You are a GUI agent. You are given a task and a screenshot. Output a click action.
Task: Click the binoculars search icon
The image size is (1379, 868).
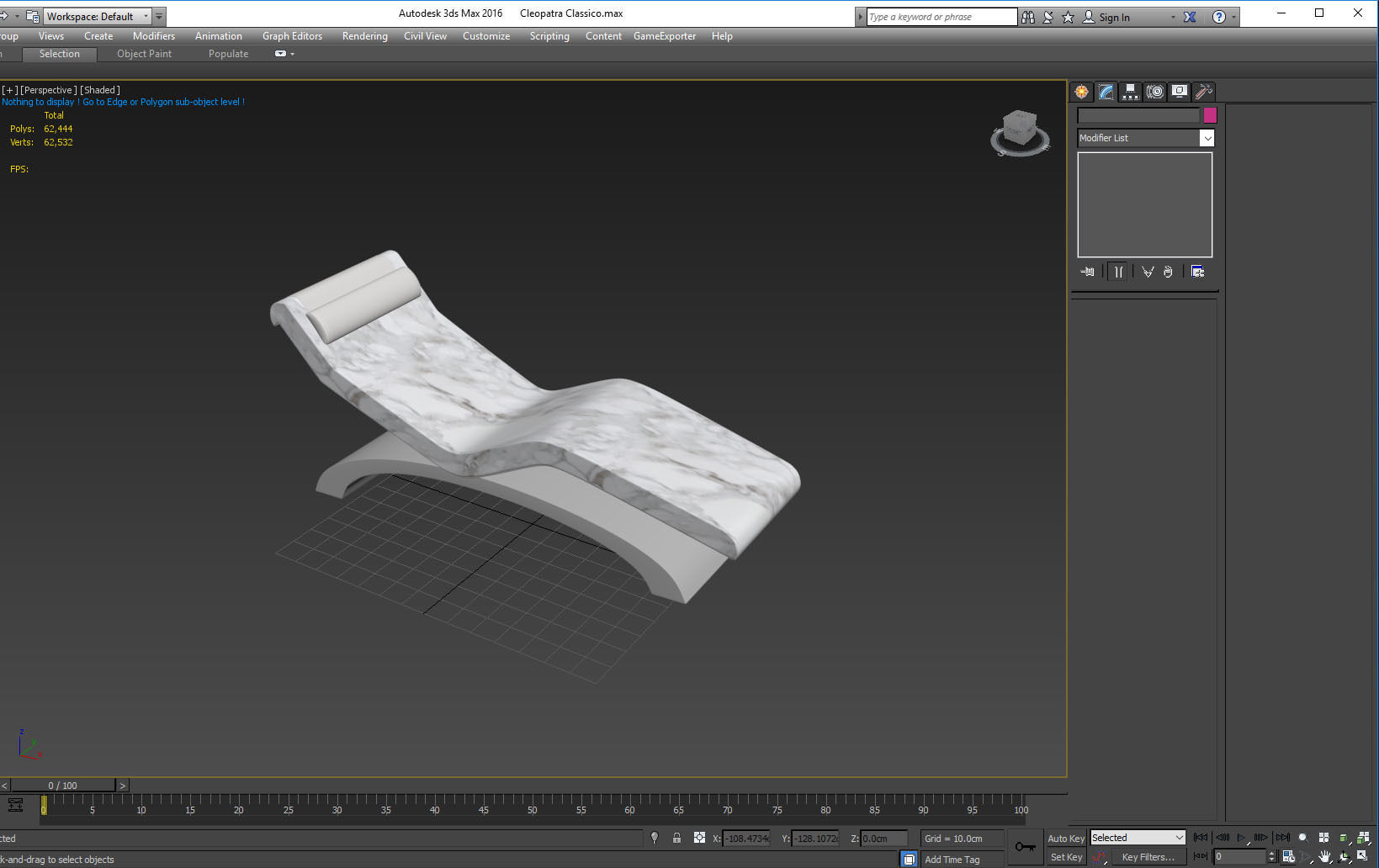coord(1028,17)
